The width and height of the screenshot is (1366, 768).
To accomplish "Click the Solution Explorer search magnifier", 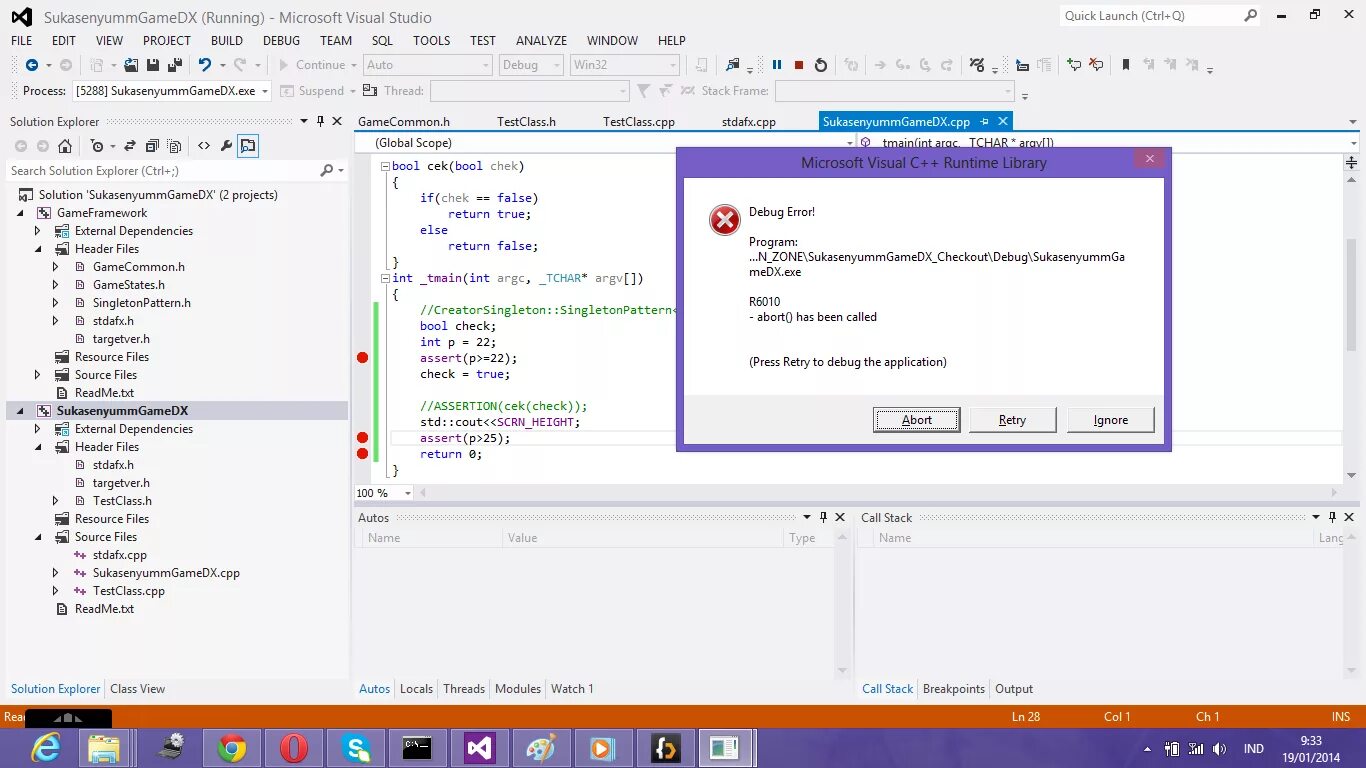I will [x=326, y=171].
